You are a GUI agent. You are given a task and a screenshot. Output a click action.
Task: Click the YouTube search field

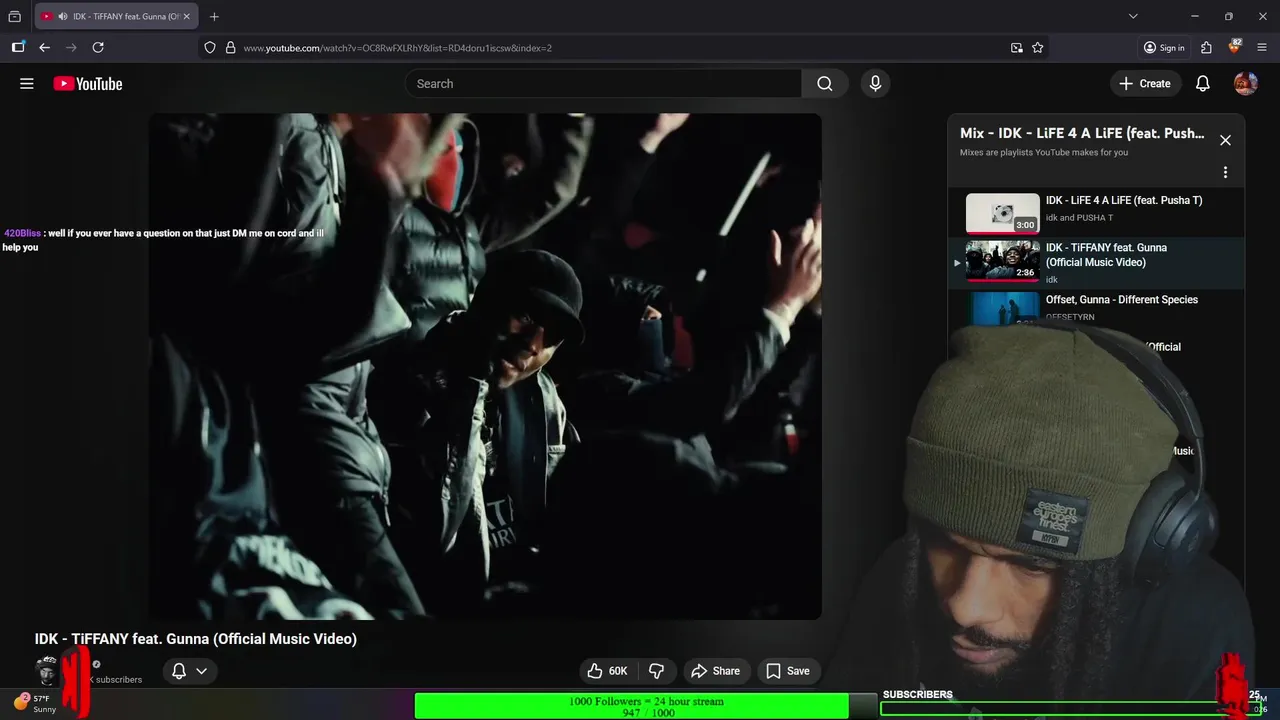603,84
